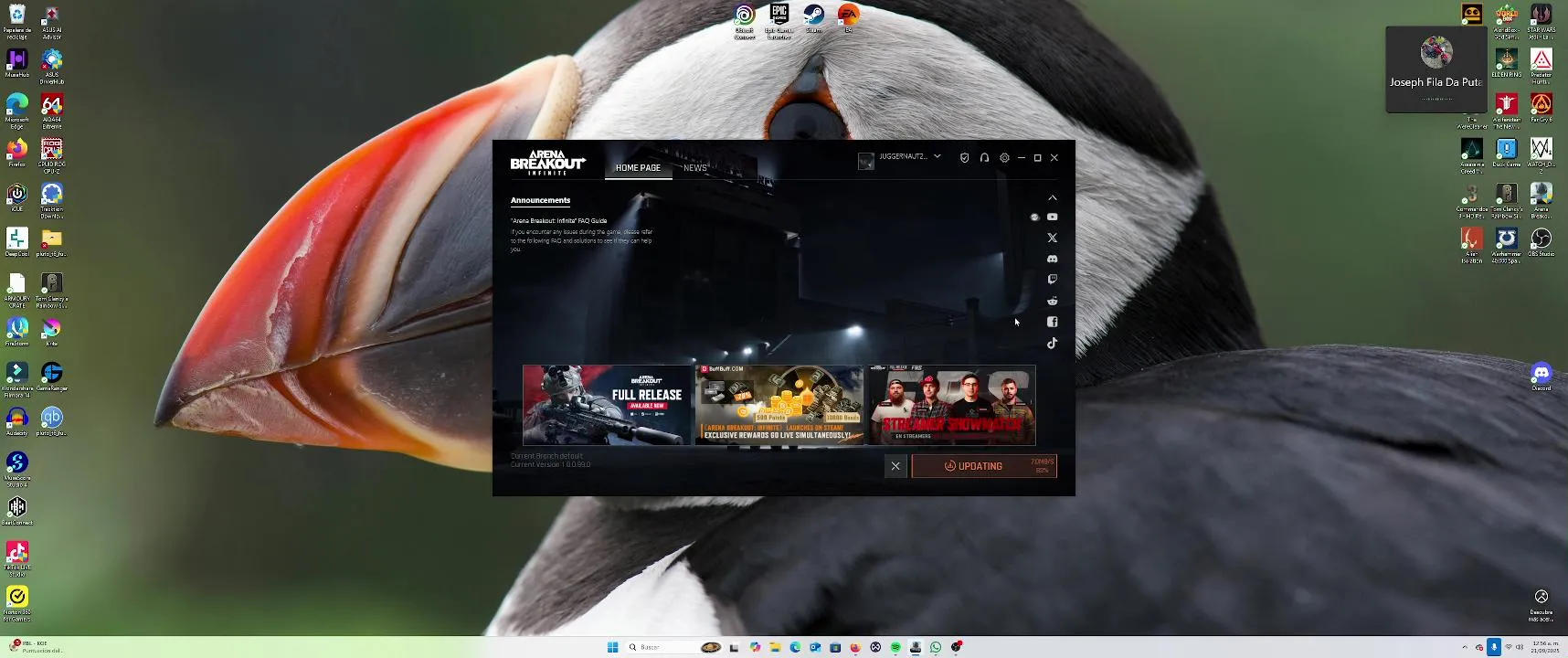Cancel the update with the X button
This screenshot has height=658, width=1568.
point(895,466)
